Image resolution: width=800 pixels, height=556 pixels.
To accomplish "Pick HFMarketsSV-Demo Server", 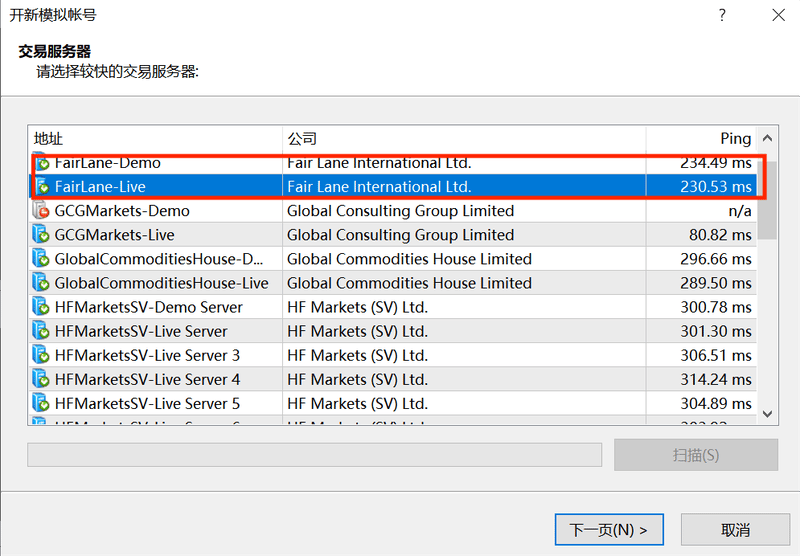I will (x=392, y=307).
